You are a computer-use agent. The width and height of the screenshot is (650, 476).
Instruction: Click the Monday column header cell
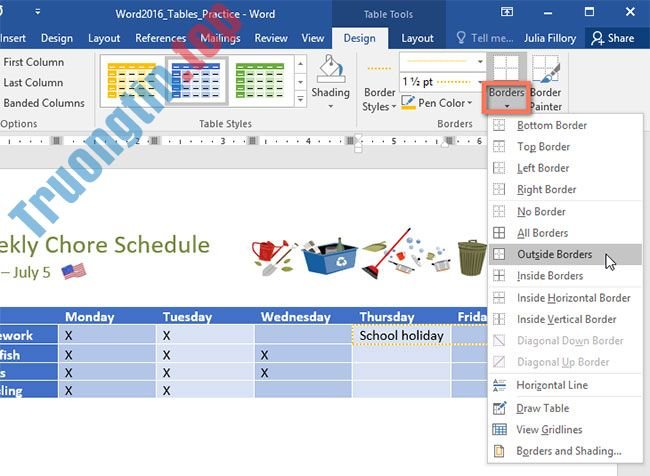(x=107, y=317)
